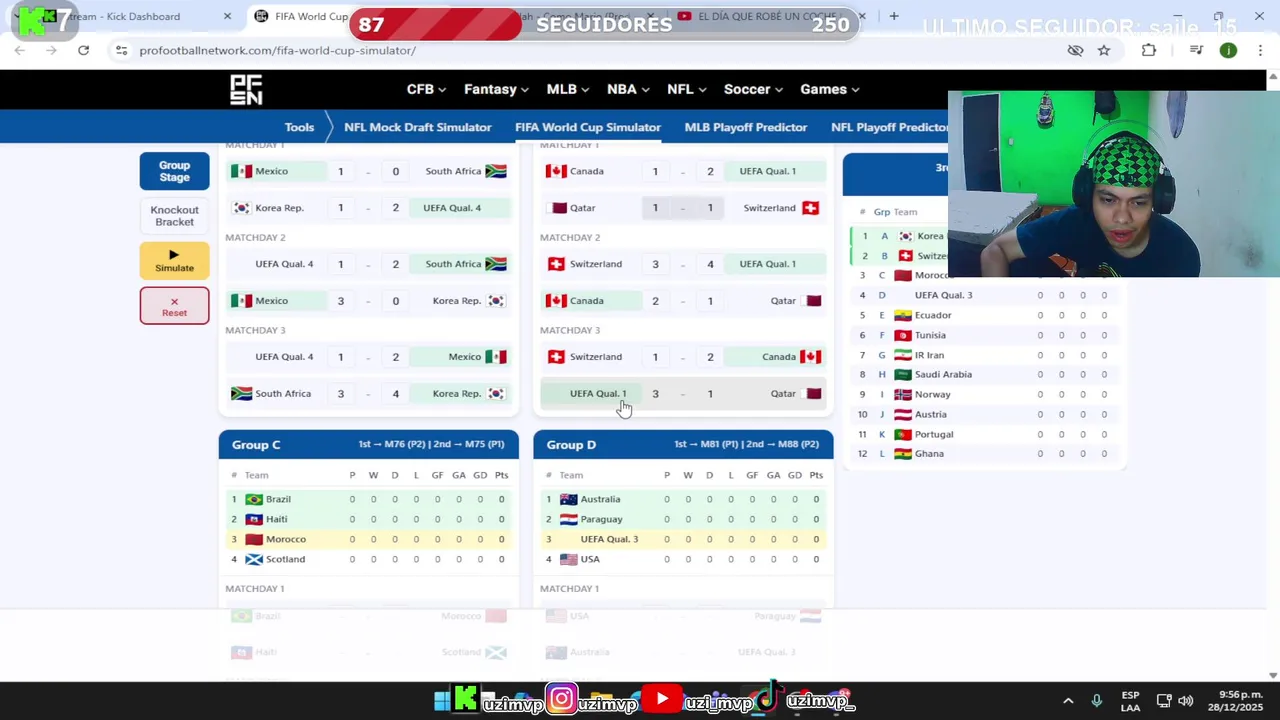Edit Qatar's score versus UEFA Qual. 1 matchday 3
The height and width of the screenshot is (720, 1280).
coord(710,394)
